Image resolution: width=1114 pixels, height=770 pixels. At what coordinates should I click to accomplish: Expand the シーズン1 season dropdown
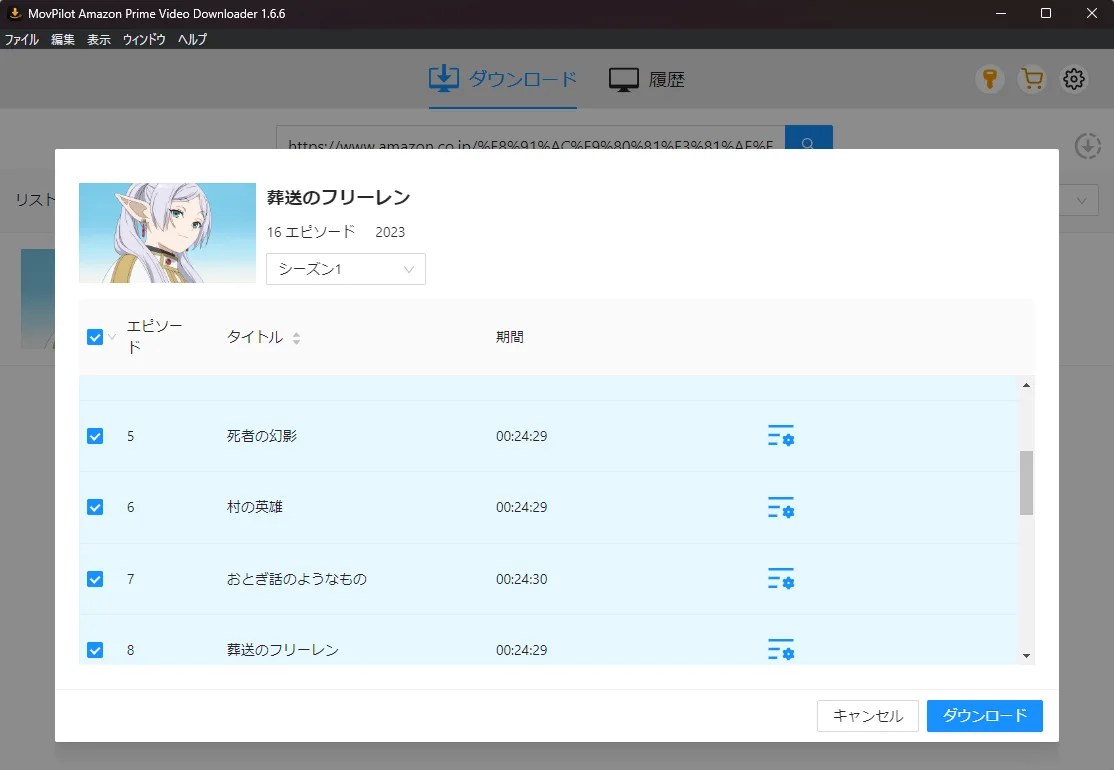(346, 269)
